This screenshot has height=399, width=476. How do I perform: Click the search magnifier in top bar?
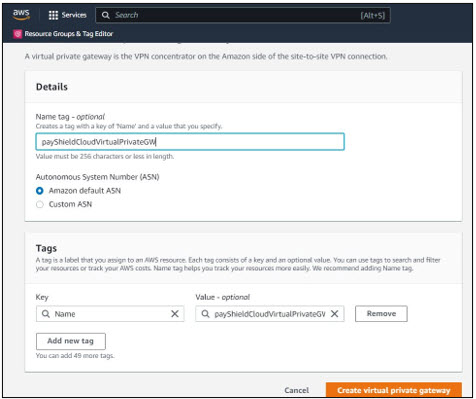[106, 15]
